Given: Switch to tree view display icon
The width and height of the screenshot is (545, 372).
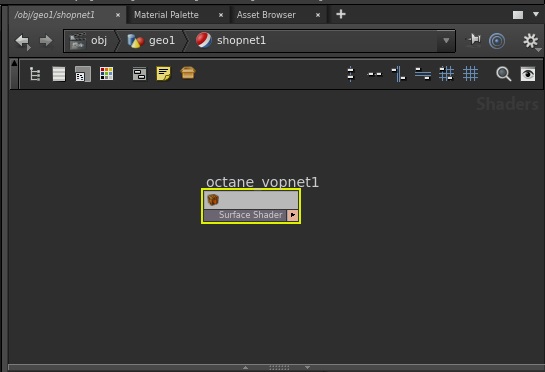Looking at the screenshot, I should tap(35, 74).
